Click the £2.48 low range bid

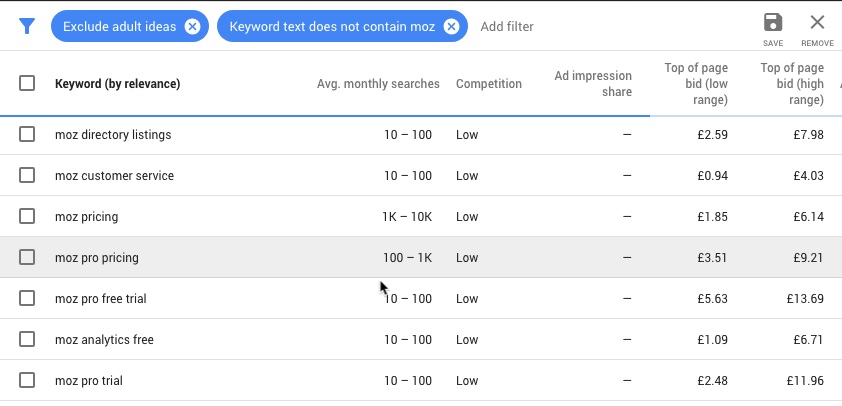[713, 381]
